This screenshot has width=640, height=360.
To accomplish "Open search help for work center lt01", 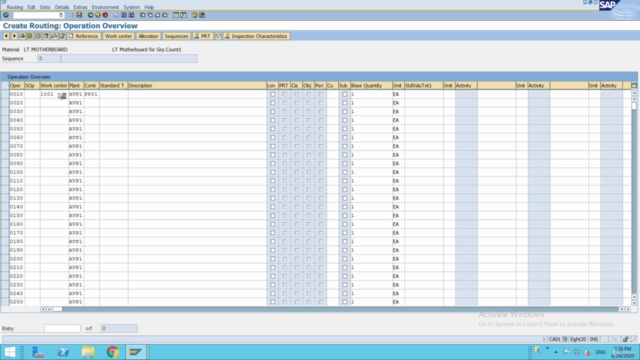I will 63,96.
